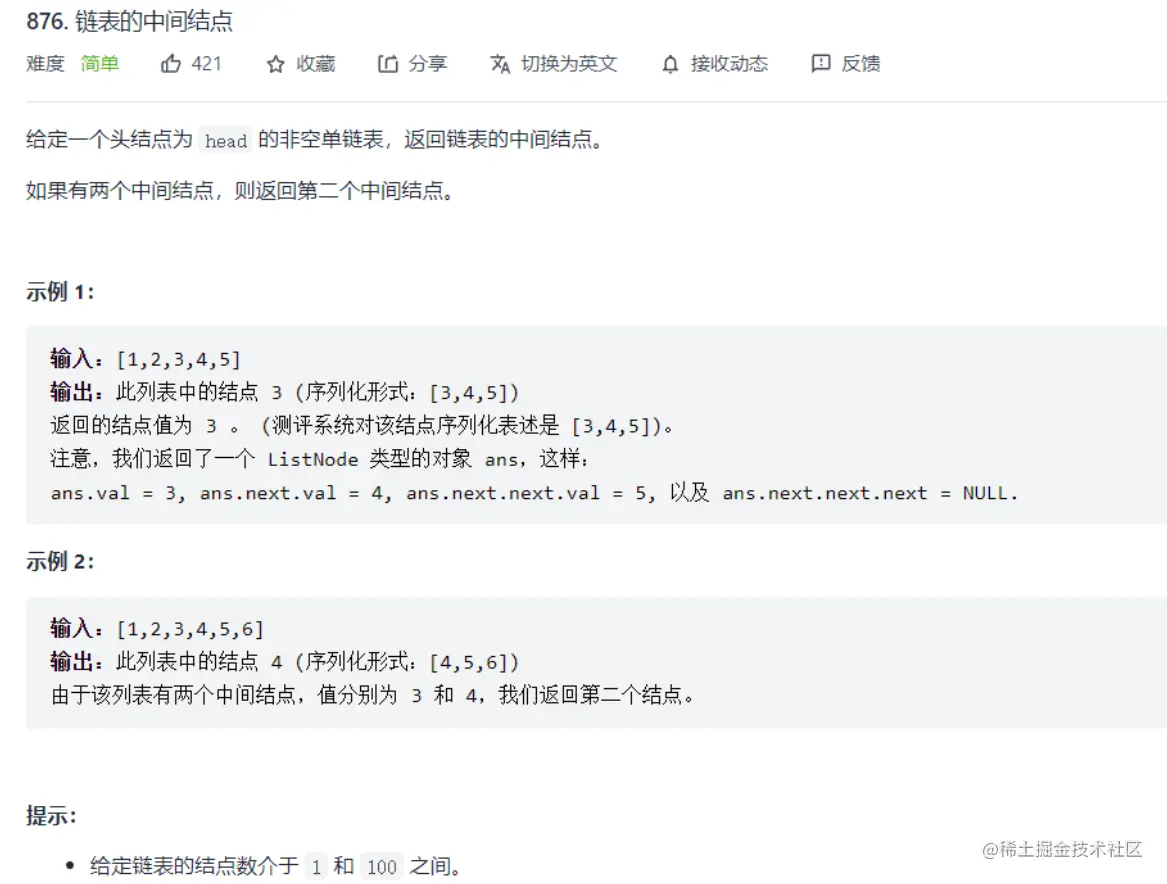Click the 提示 section heading
This screenshot has width=1167, height=884.
tap(51, 816)
